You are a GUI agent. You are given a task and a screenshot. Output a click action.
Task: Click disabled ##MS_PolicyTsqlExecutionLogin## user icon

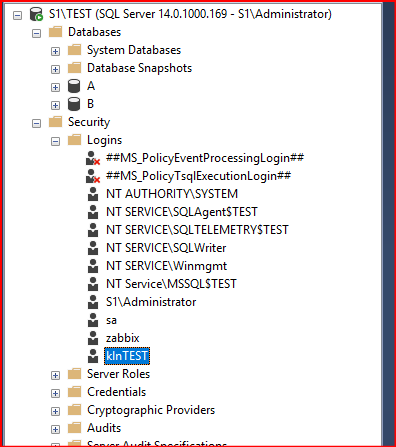(x=93, y=176)
